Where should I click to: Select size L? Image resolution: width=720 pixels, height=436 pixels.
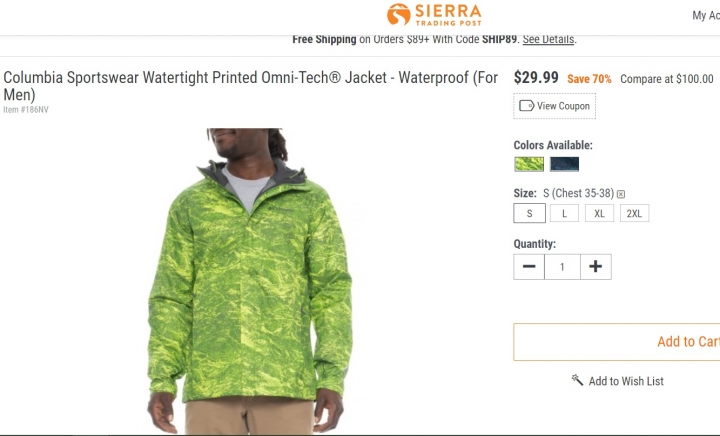564,213
